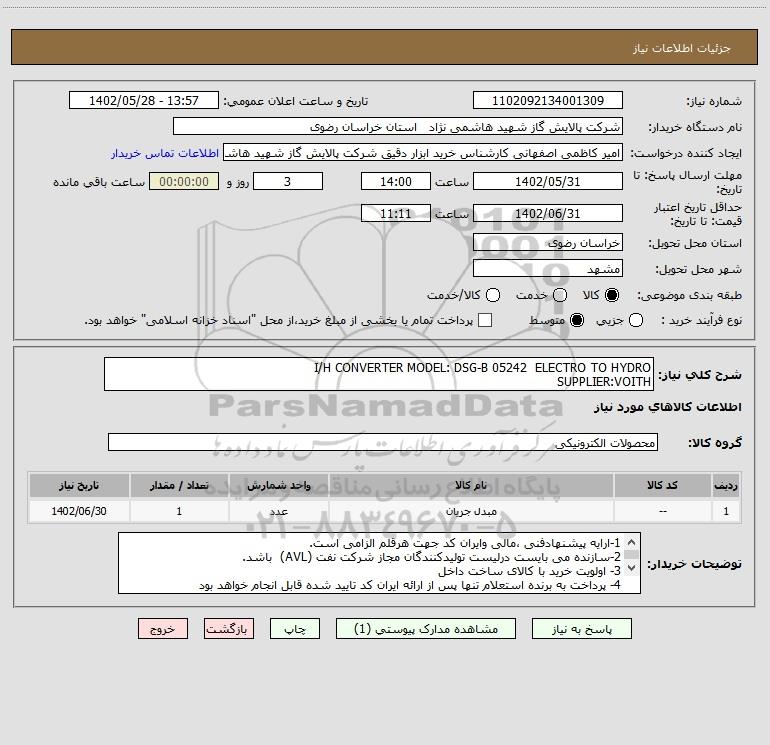Click the price validity date 1402/06/31 field

coord(548,213)
